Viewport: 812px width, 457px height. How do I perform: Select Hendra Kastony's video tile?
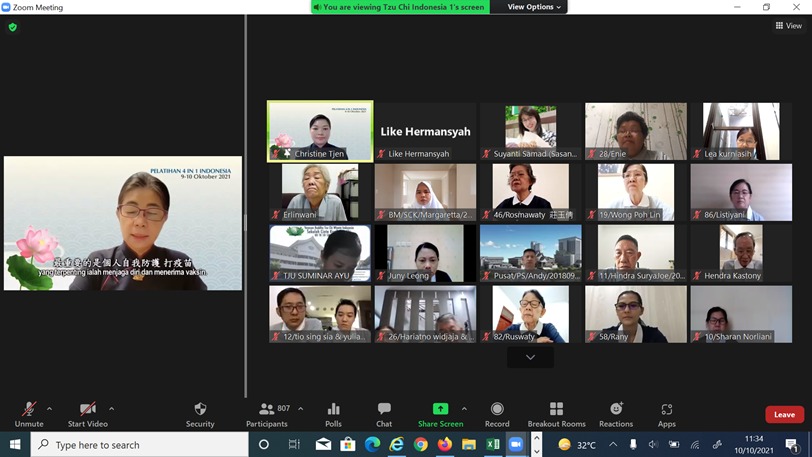coord(741,253)
